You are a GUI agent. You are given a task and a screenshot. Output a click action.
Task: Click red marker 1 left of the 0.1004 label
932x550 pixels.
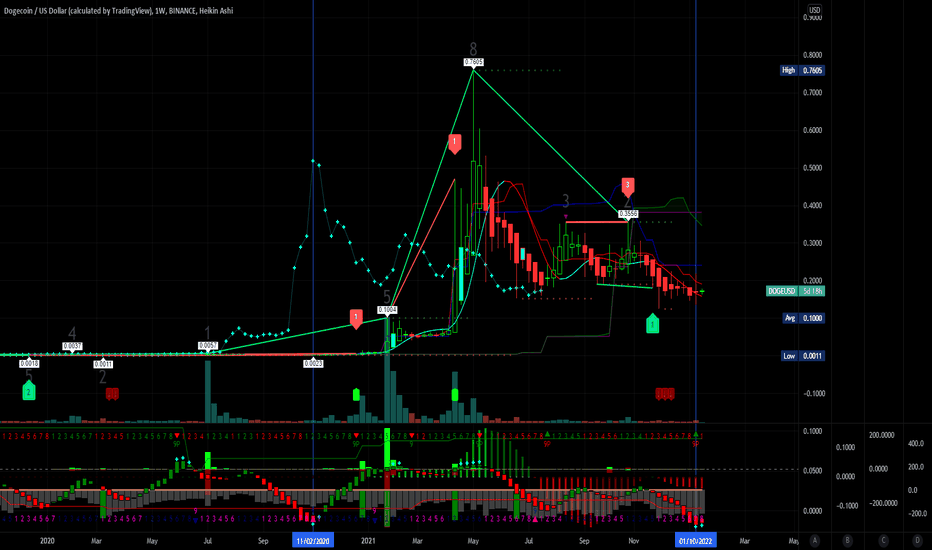[x=356, y=318]
